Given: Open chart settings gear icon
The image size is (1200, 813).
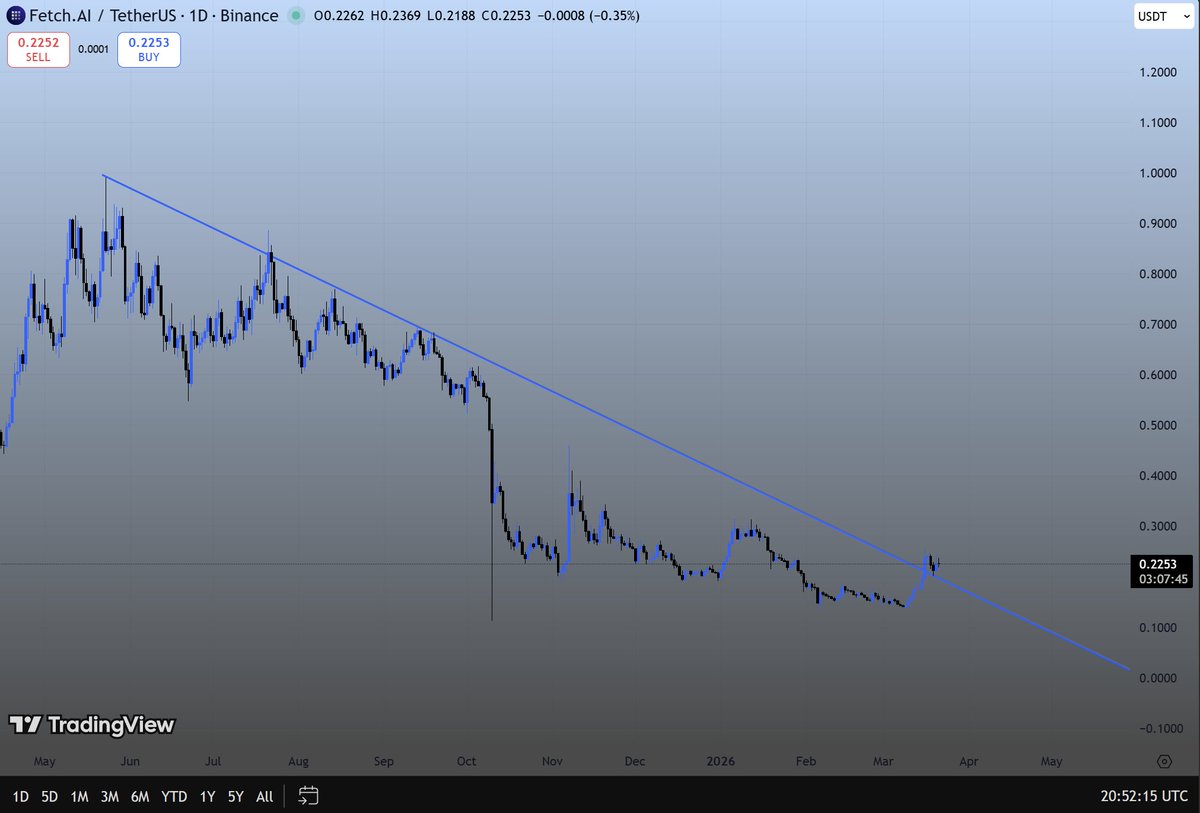Looking at the screenshot, I should pyautogui.click(x=1164, y=761).
